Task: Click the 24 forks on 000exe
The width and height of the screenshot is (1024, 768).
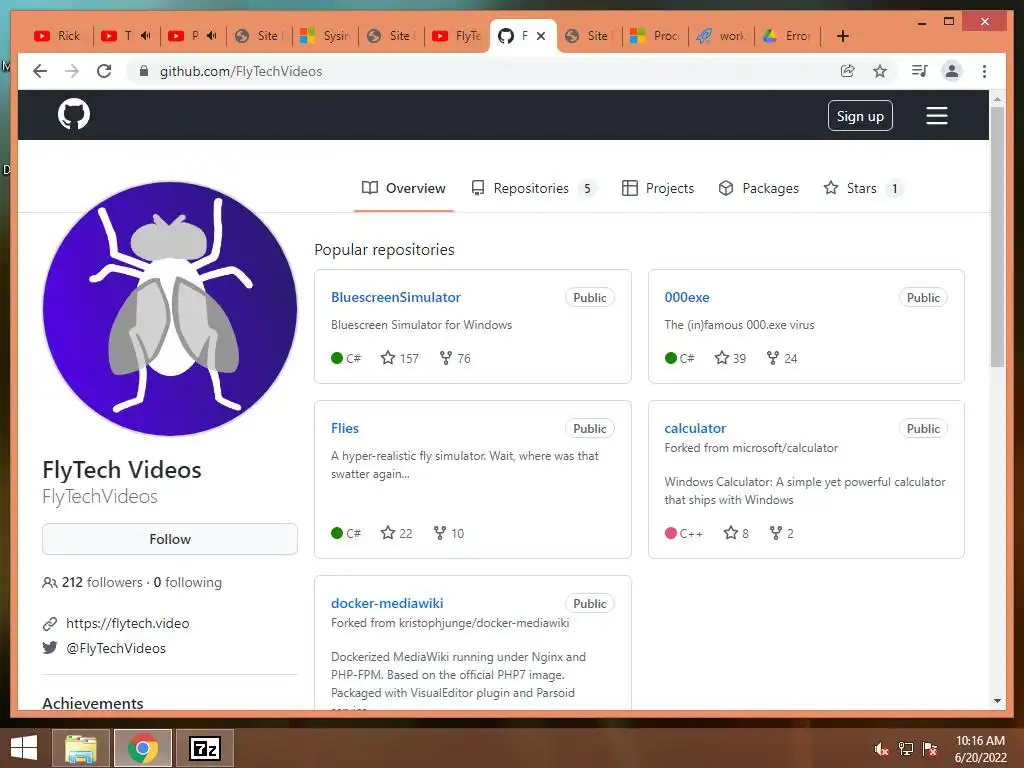Action: pyautogui.click(x=782, y=358)
